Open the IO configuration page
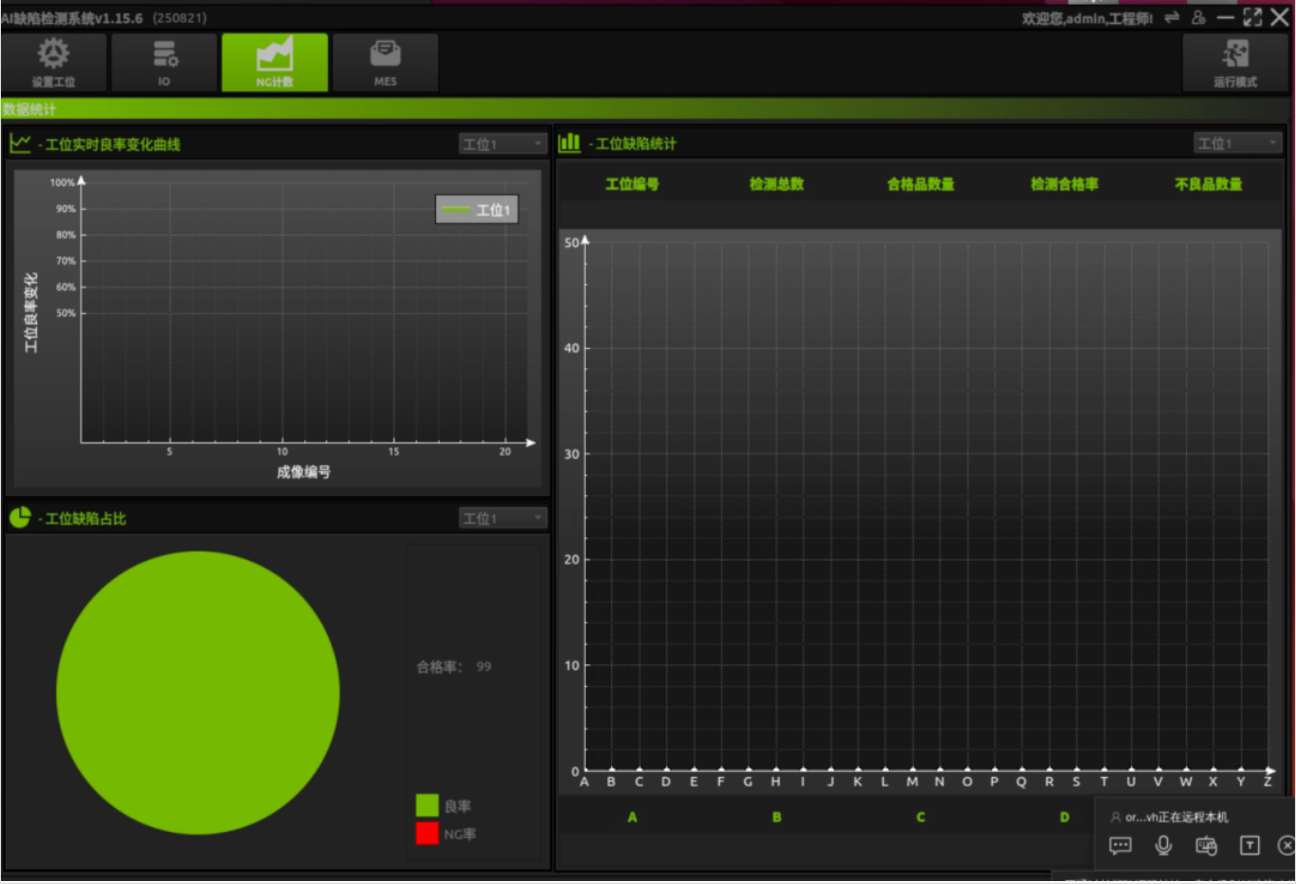This screenshot has height=884, width=1296. tap(164, 63)
